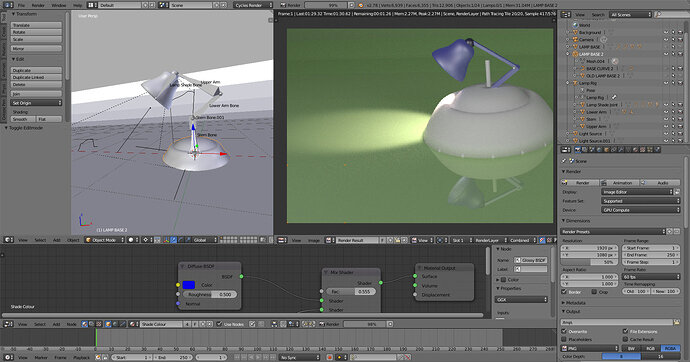Click the Duplicate Linked button
The height and width of the screenshot is (362, 690).
[36, 77]
